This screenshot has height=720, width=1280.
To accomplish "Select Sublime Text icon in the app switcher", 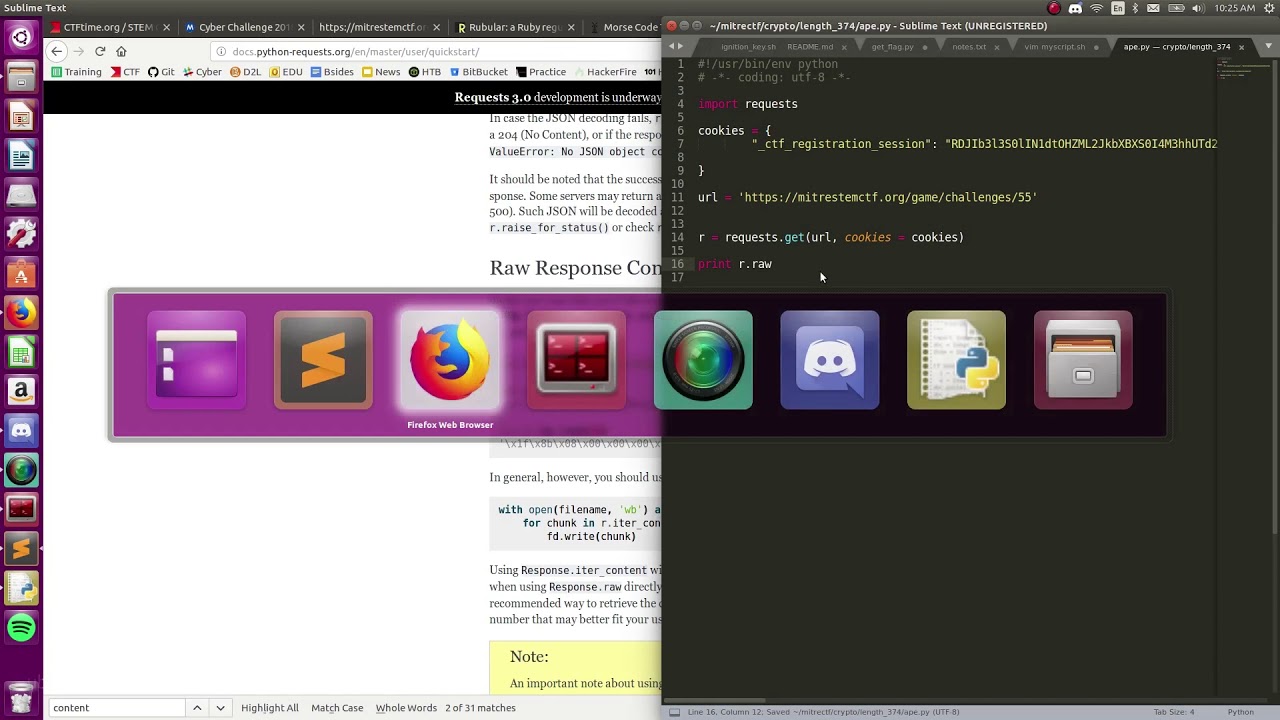I will pos(323,360).
